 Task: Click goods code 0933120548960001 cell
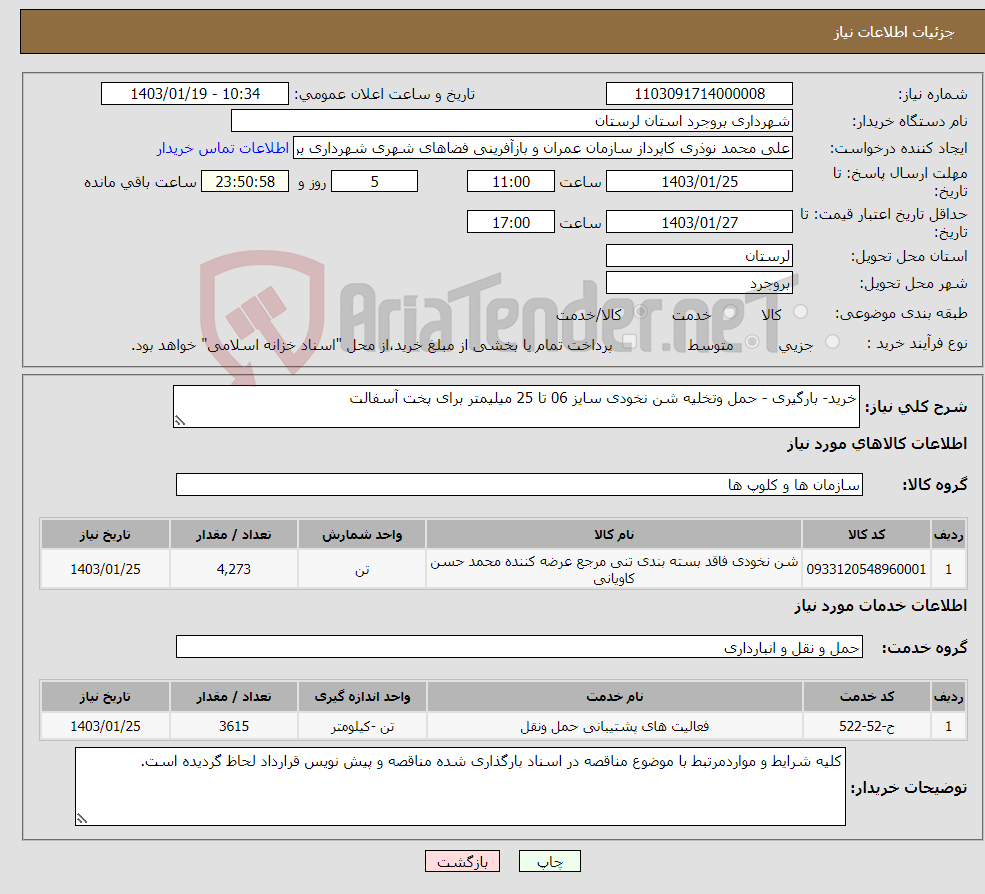tap(866, 569)
